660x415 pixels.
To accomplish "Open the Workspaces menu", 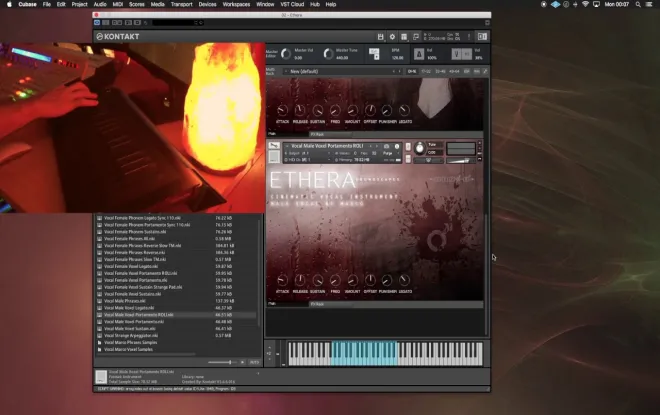I will click(x=236, y=4).
